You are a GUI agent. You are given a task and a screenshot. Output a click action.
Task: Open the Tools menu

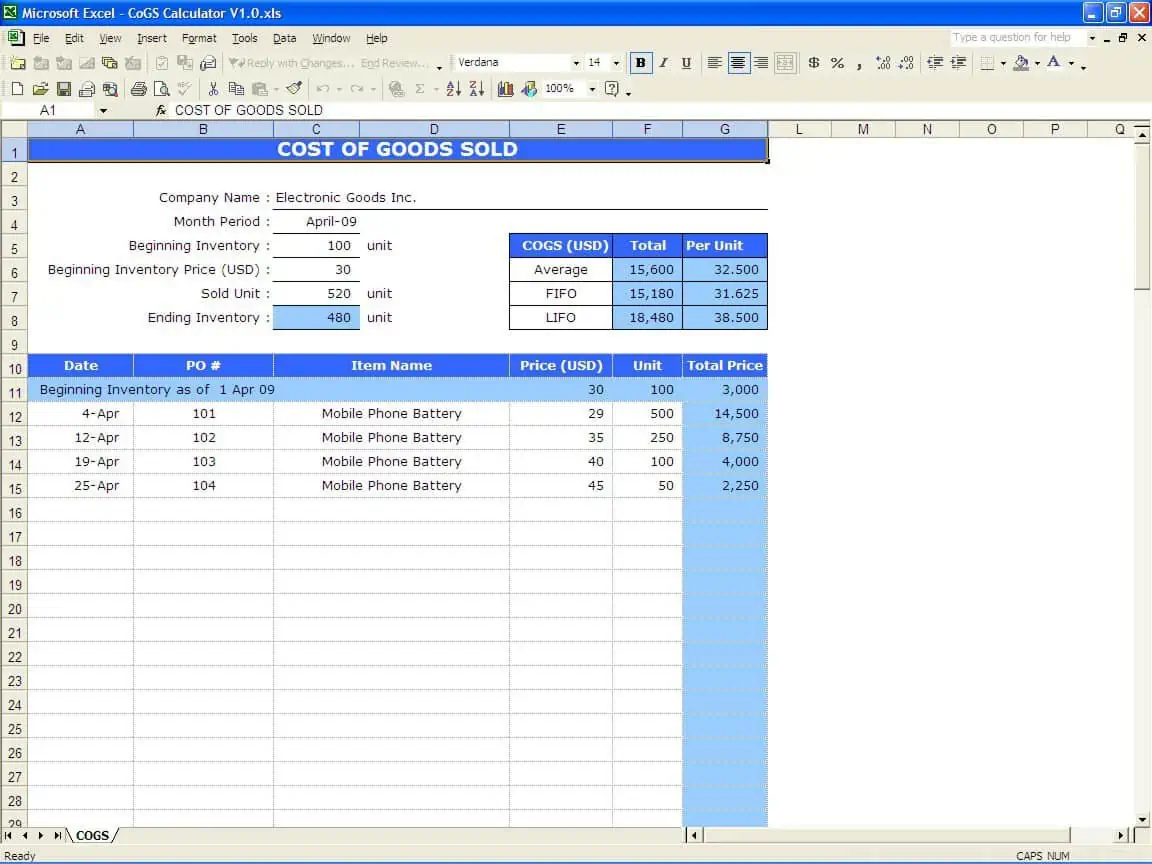[245, 38]
